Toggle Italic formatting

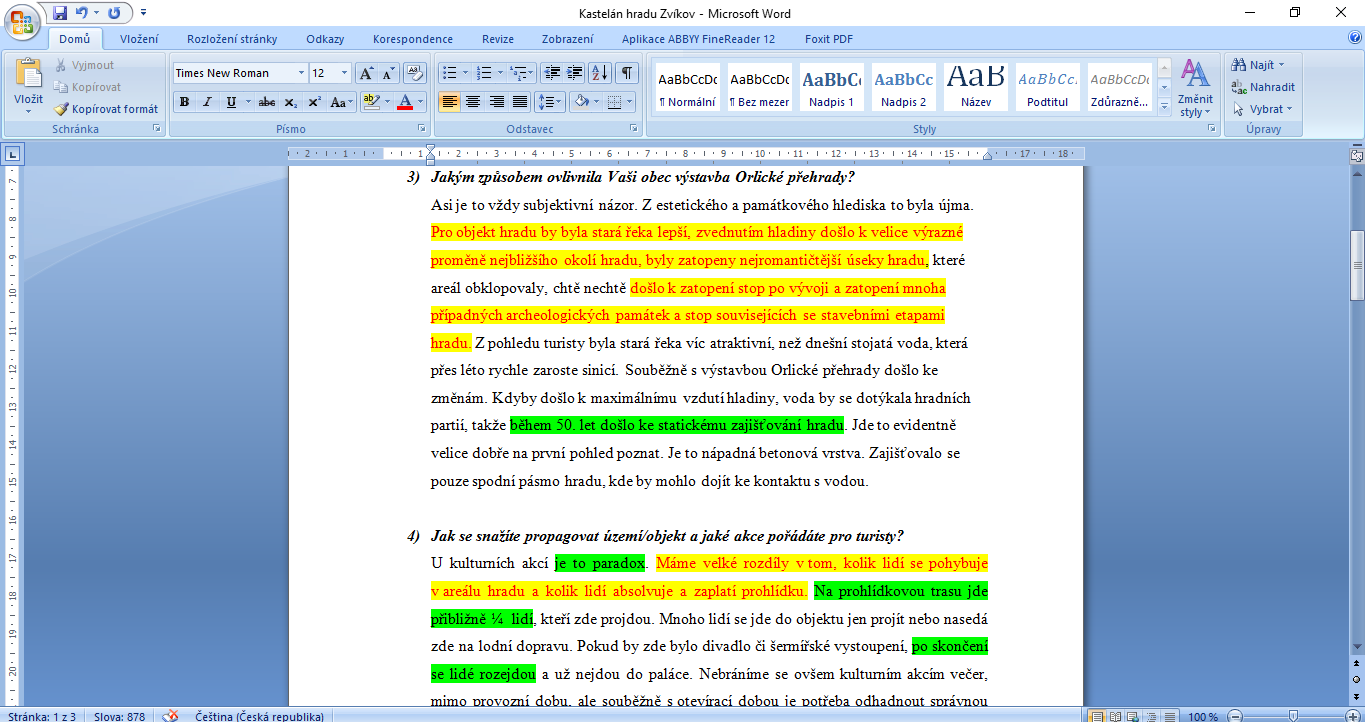point(207,102)
